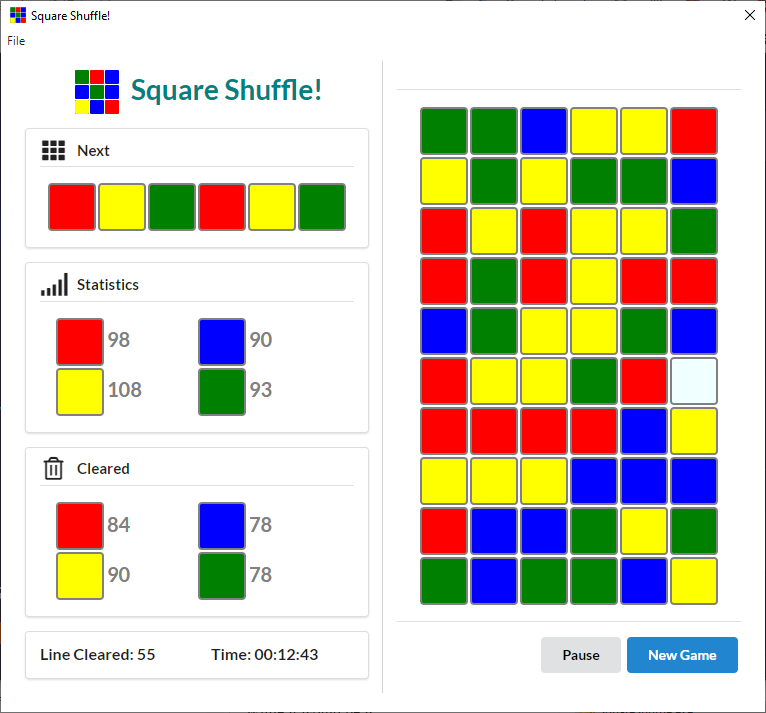Screen dimensions: 766x713
Task: Click the last green square in Next queue
Action: click(x=322, y=207)
